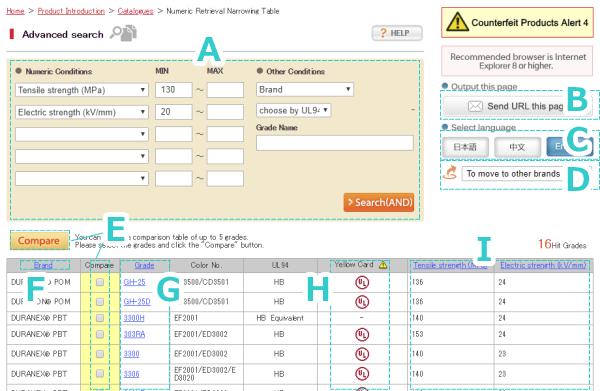600x391 pixels.
Task: Go to Home breadcrumb
Action: 15,11
